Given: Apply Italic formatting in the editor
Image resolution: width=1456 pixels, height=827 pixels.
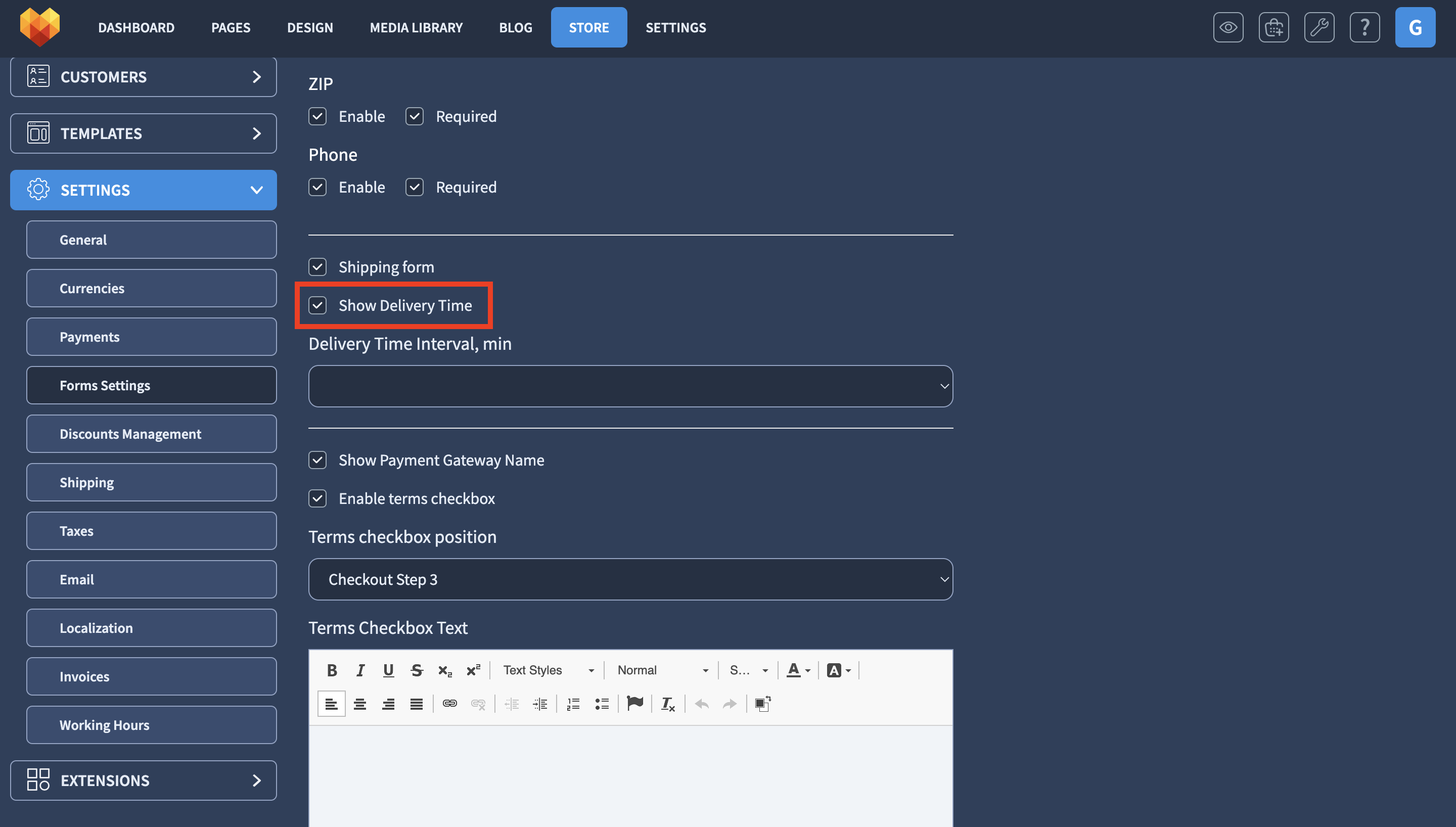Looking at the screenshot, I should point(360,670).
